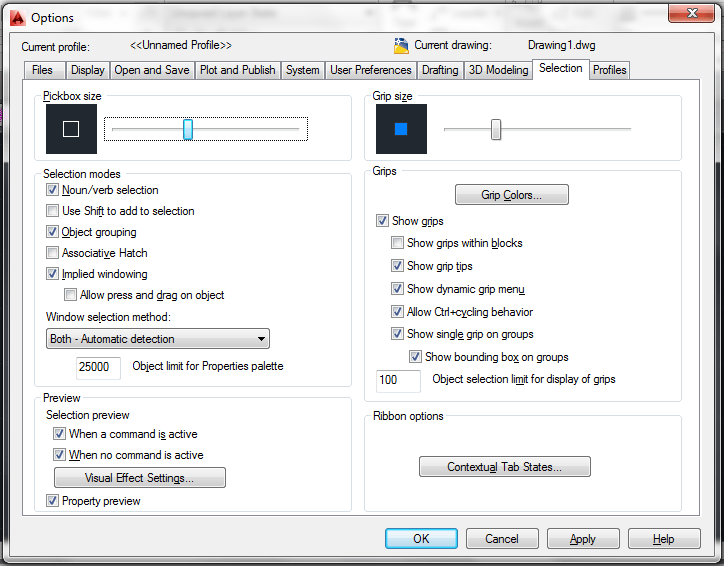Click the Pickbox size slider thumb
This screenshot has height=566, width=724.
pos(188,129)
